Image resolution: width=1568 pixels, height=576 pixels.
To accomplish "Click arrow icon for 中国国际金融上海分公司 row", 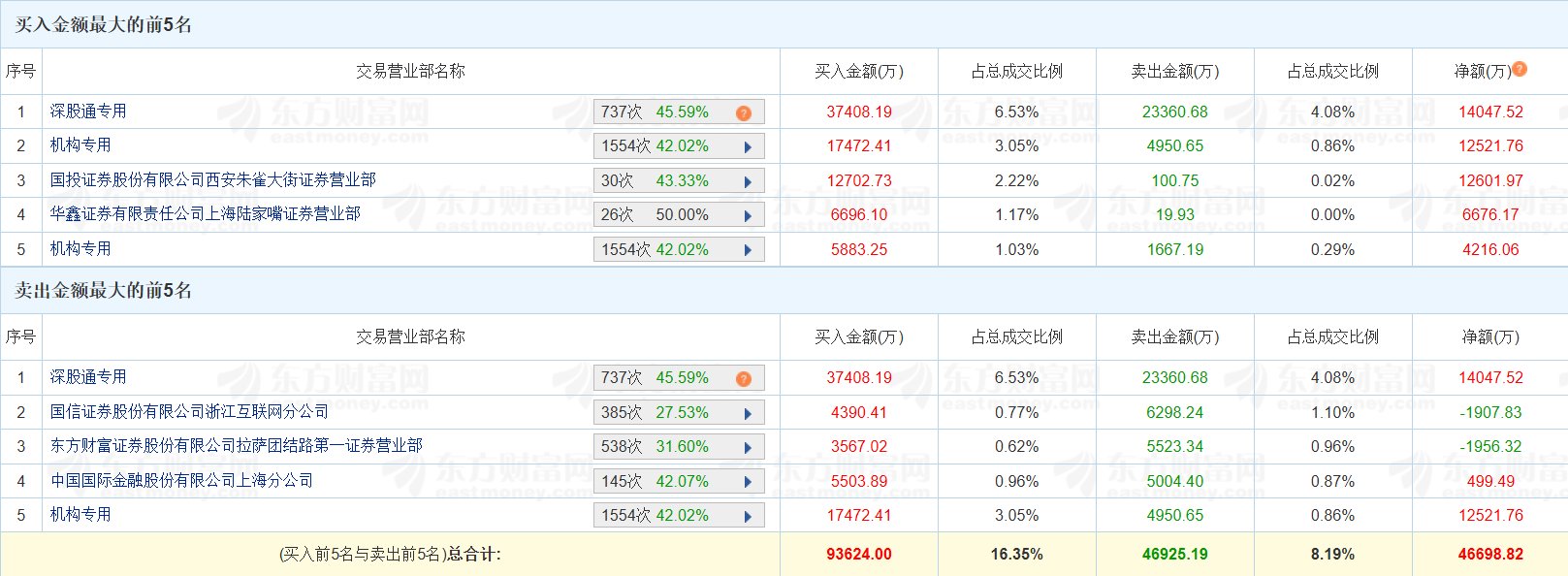I will 748,482.
